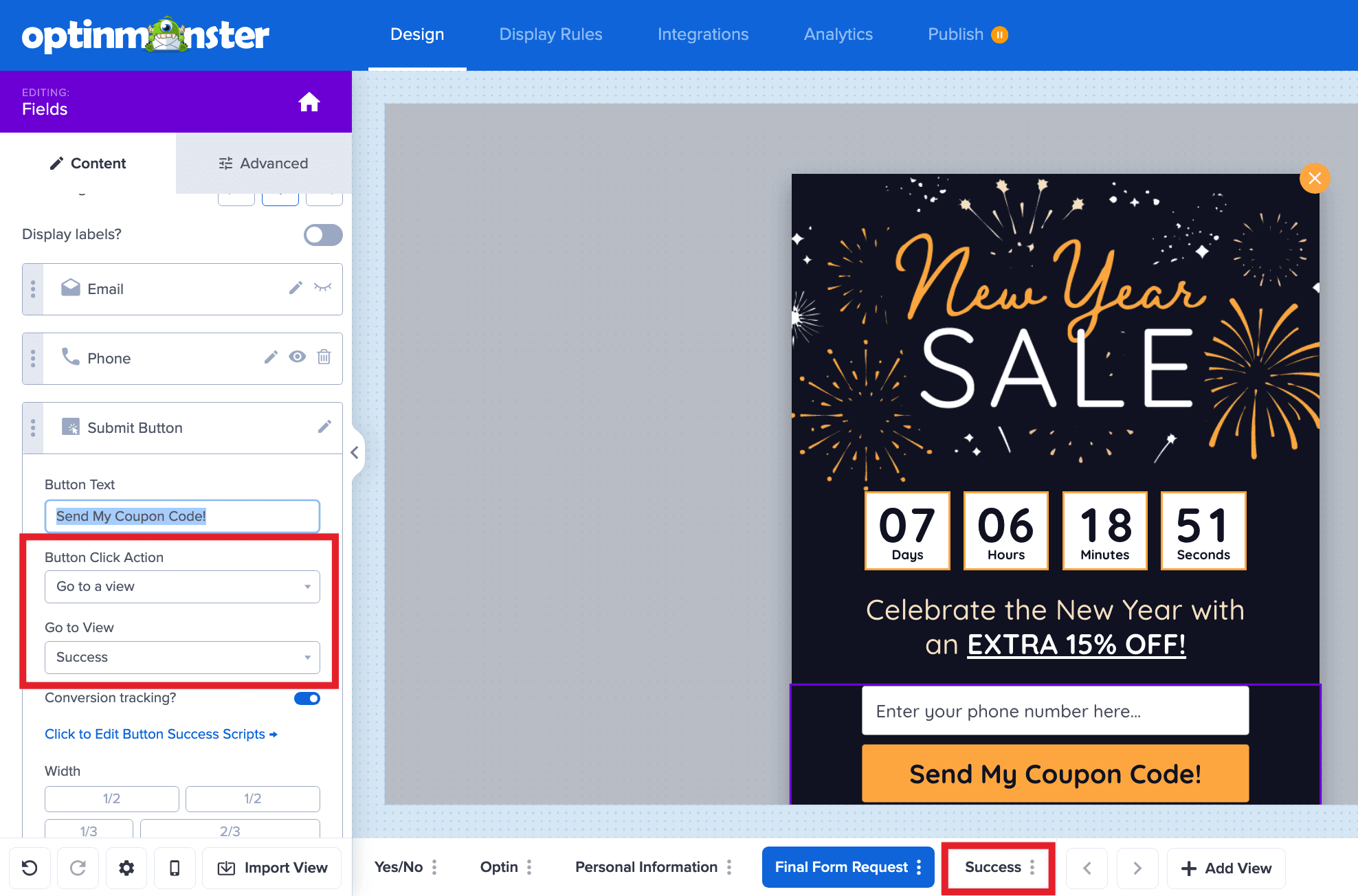Open the Go to View dropdown
The image size is (1358, 896).
click(182, 657)
